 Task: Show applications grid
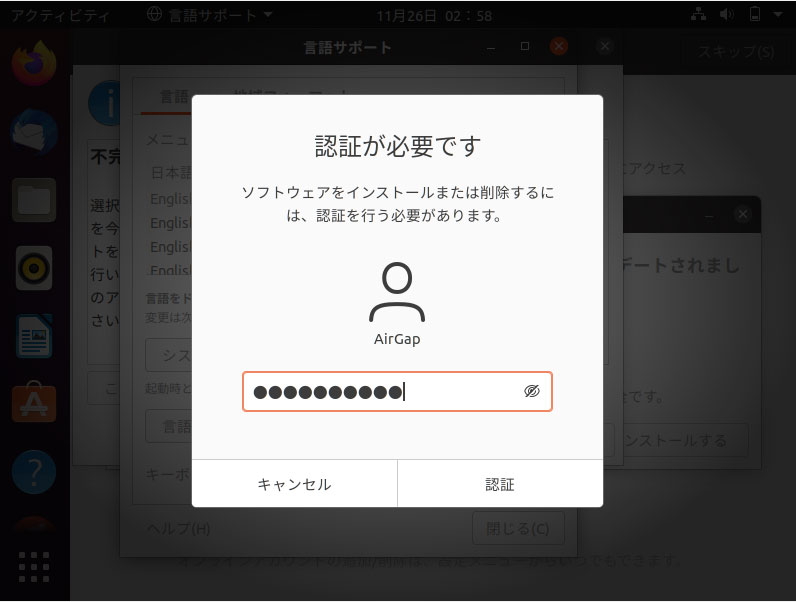coord(34,566)
